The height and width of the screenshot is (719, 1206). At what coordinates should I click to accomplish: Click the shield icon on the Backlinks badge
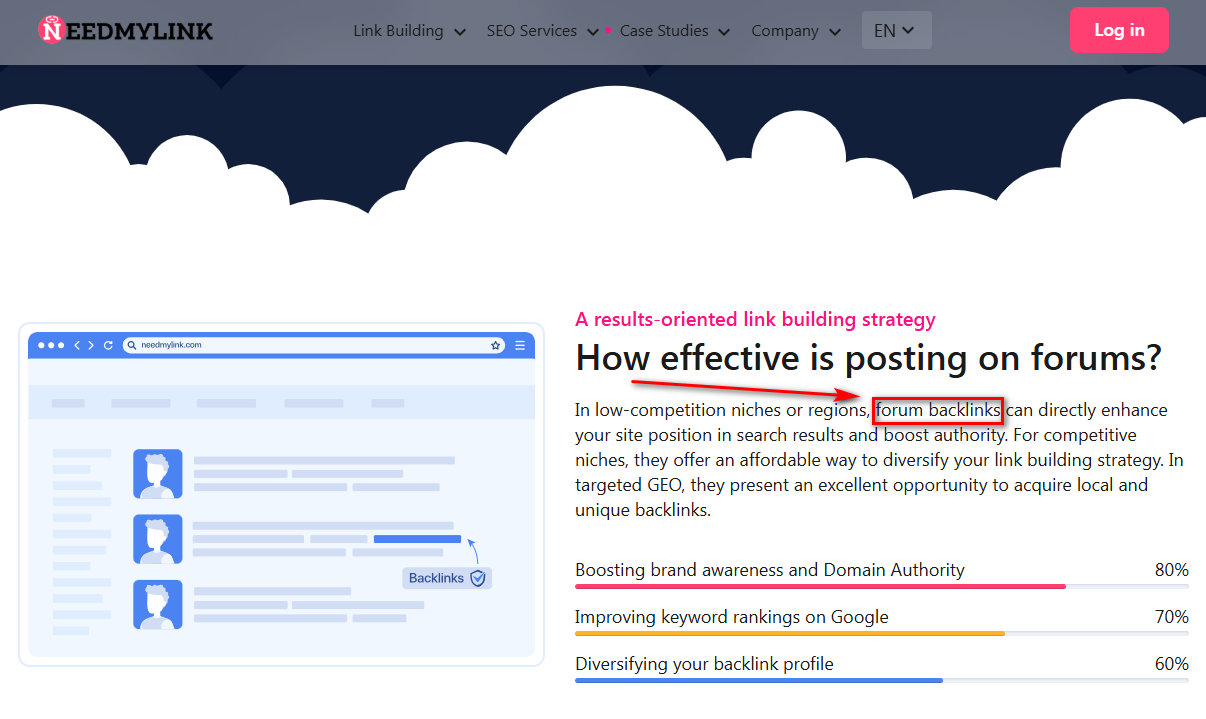(x=478, y=578)
